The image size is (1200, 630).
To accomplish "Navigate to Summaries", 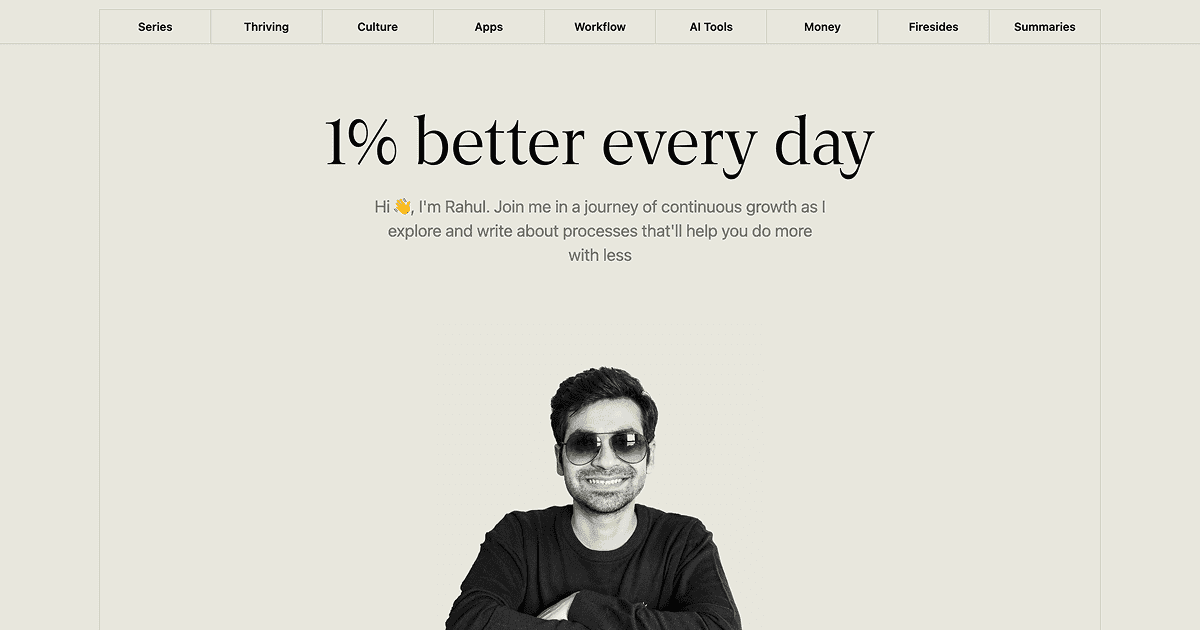I will point(1044,27).
